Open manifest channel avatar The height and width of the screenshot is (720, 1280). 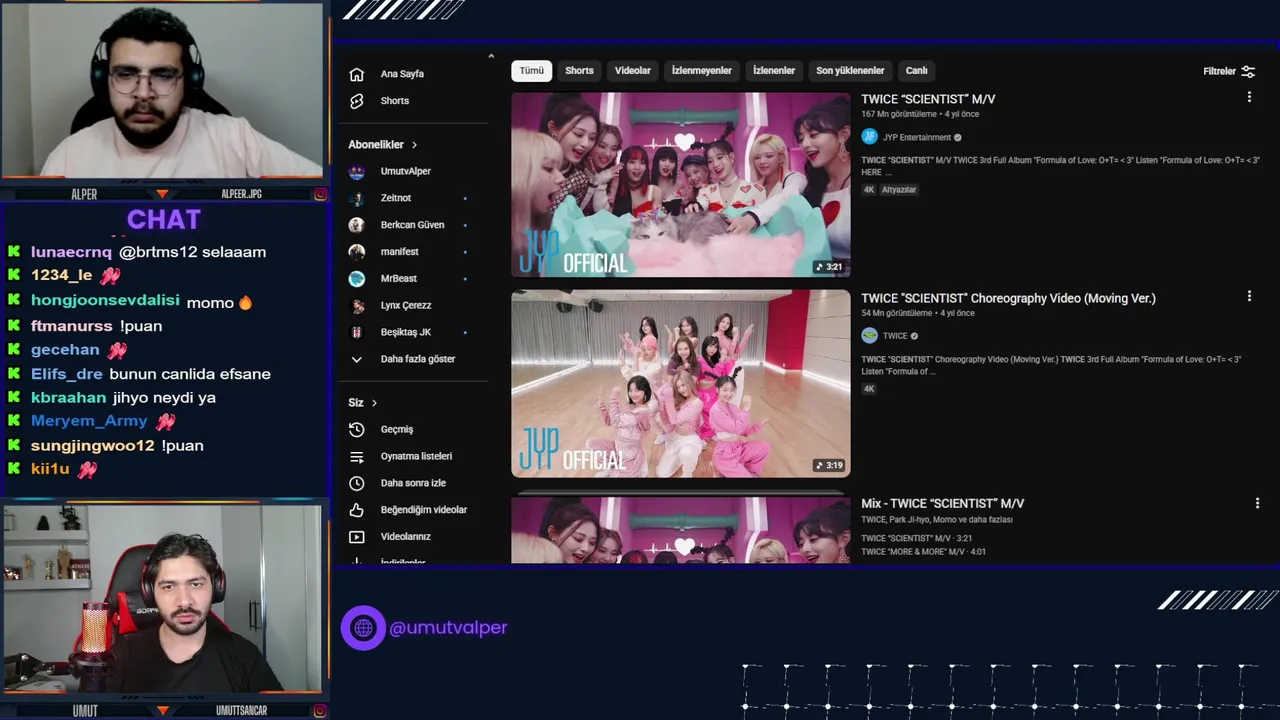click(x=356, y=252)
